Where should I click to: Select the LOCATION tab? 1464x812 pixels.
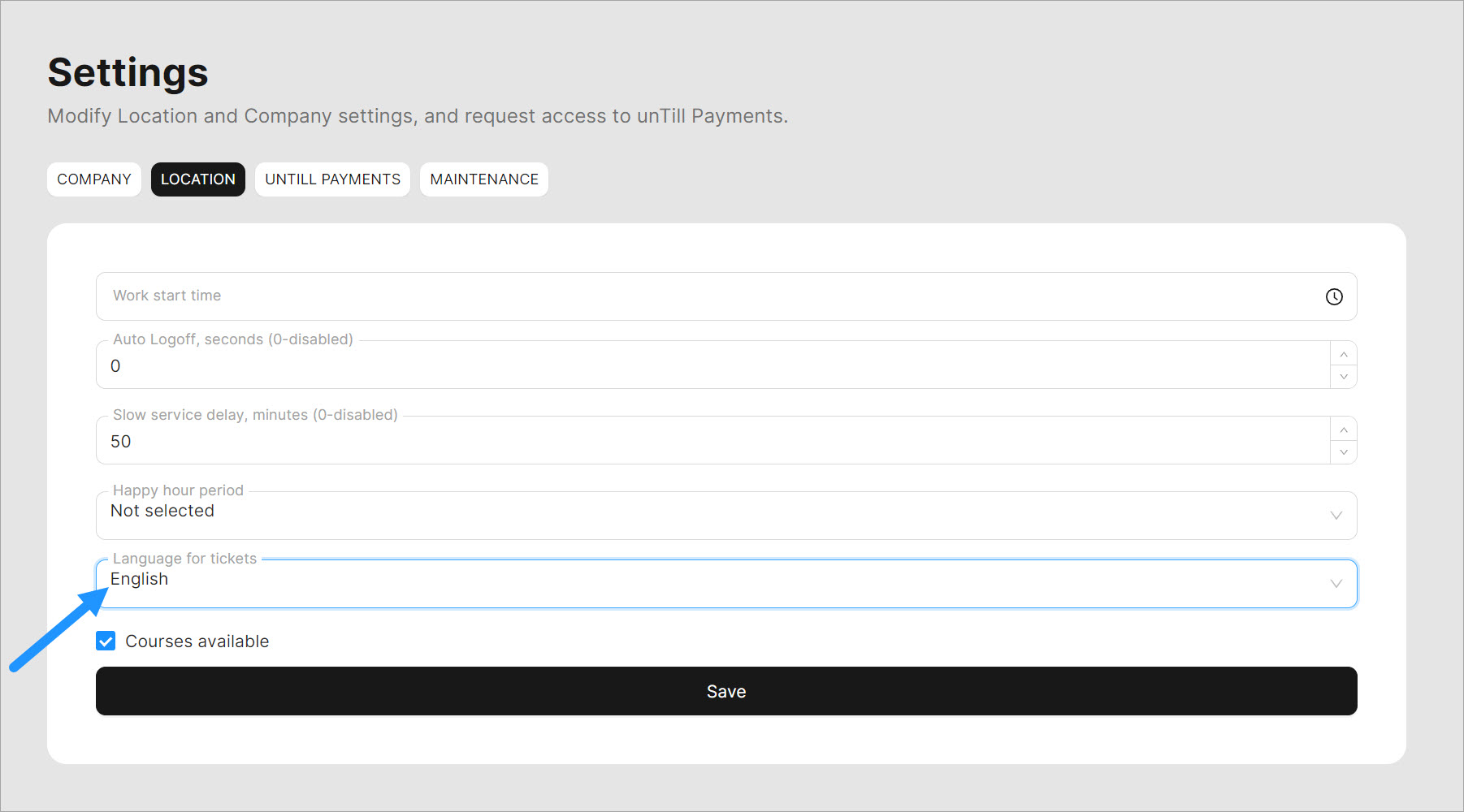point(197,179)
